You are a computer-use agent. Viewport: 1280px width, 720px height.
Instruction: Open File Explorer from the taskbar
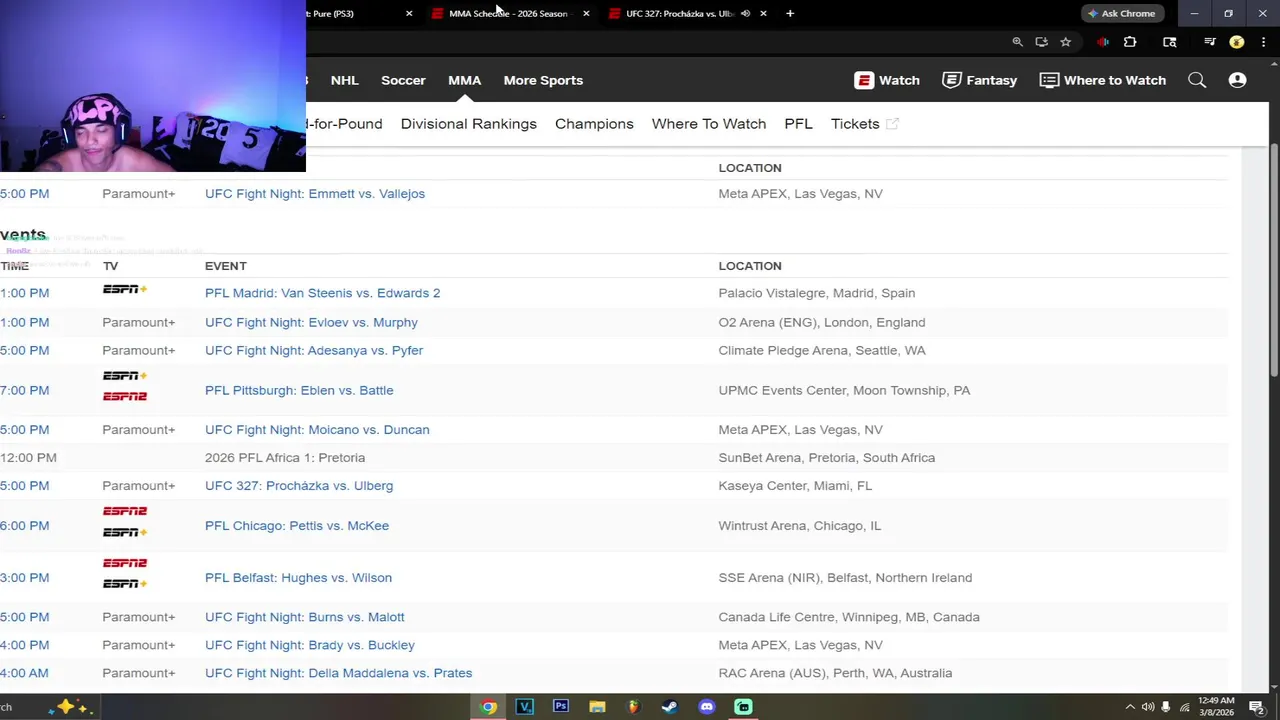[597, 707]
